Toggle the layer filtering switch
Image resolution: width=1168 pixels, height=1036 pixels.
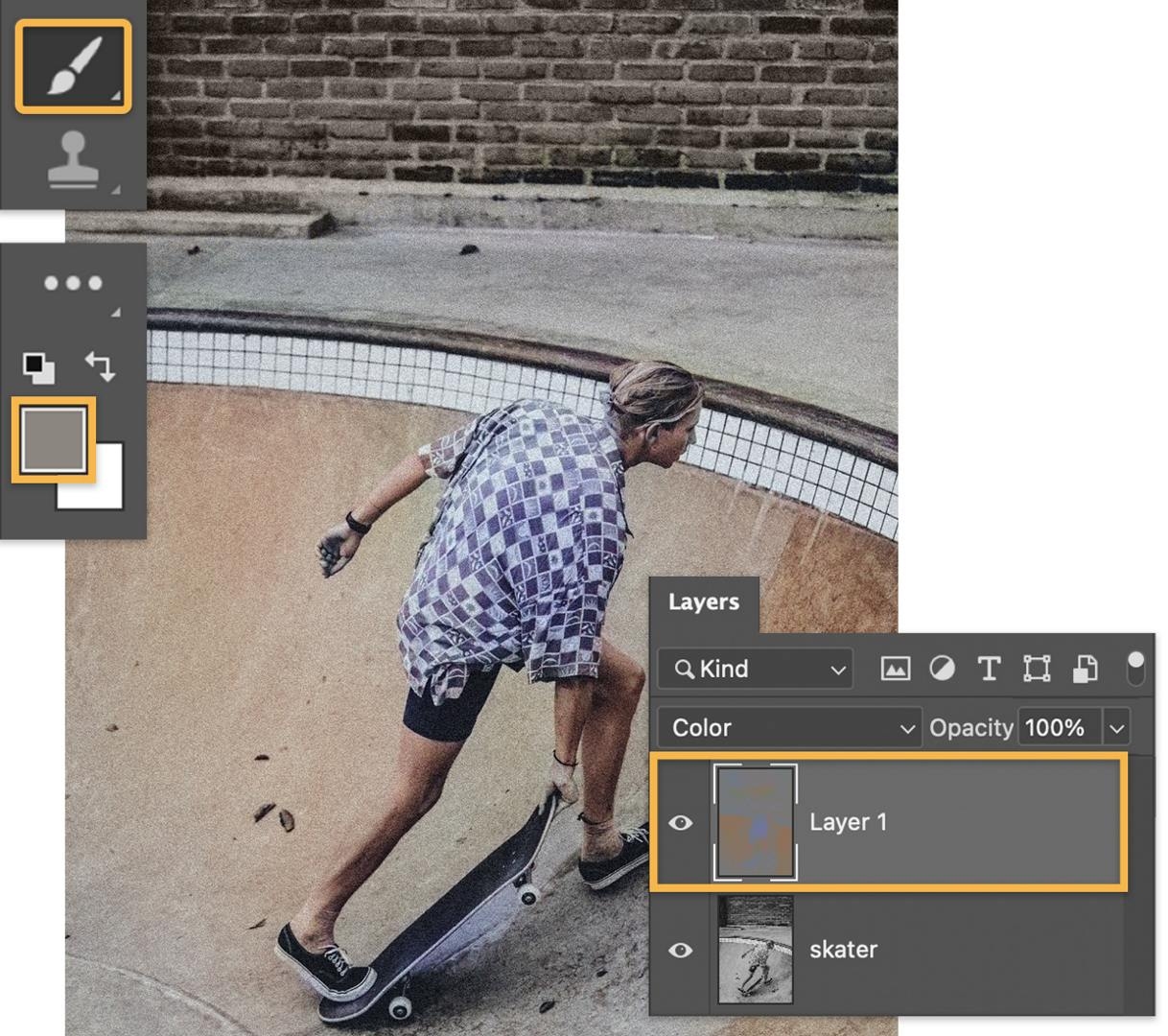[1135, 669]
